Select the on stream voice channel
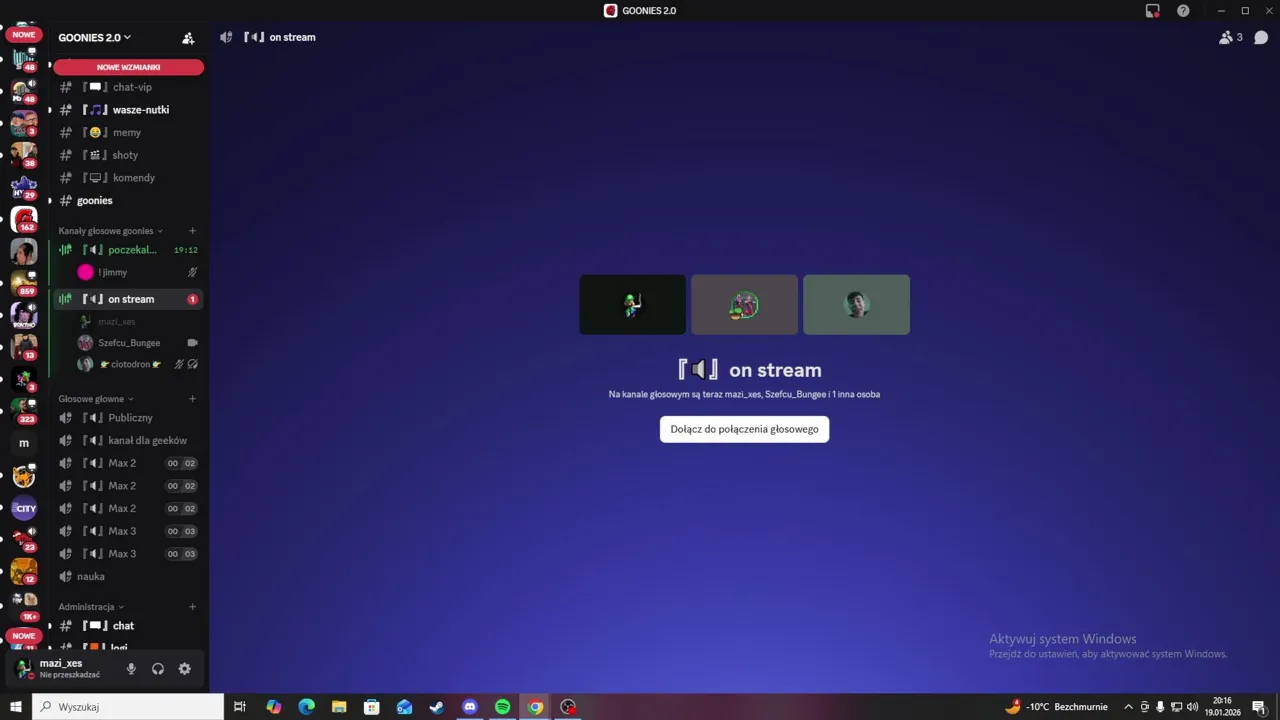The height and width of the screenshot is (720, 1280). (128, 299)
